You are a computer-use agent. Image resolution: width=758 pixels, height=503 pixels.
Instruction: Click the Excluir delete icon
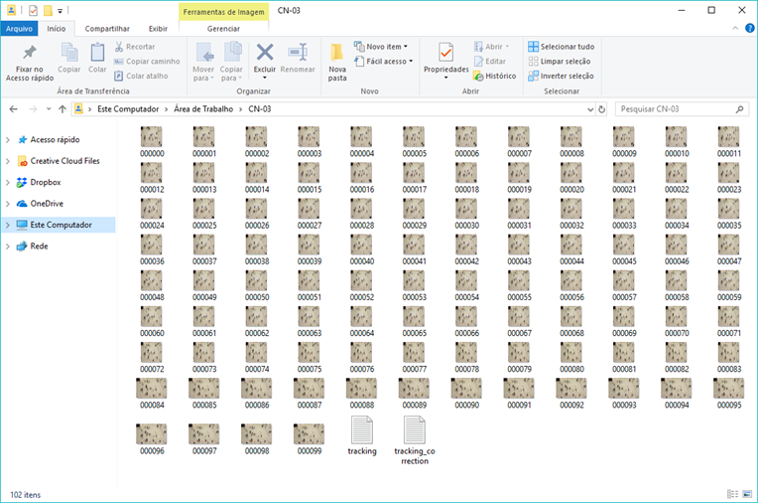[x=264, y=53]
